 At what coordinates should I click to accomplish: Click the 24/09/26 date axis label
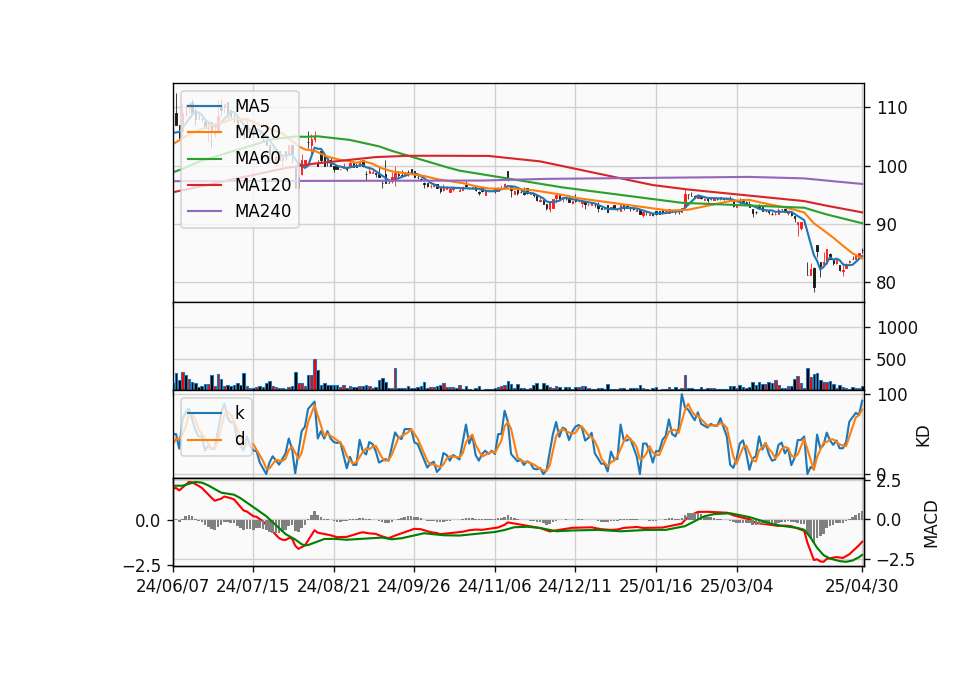(x=413, y=586)
